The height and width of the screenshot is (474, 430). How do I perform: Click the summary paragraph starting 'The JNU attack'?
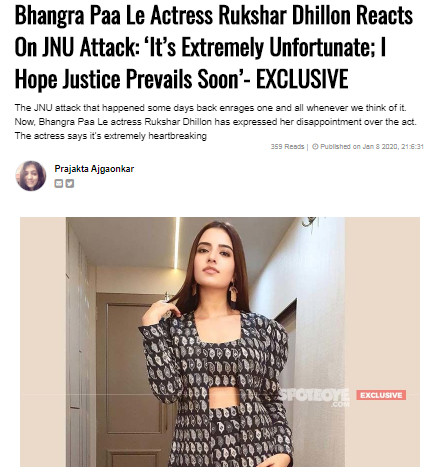click(215, 122)
